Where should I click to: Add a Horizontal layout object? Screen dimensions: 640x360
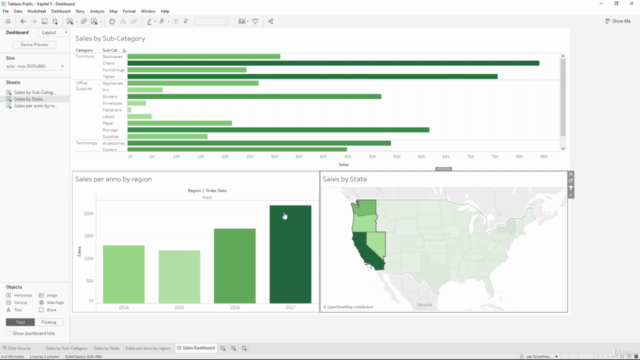(x=19, y=295)
